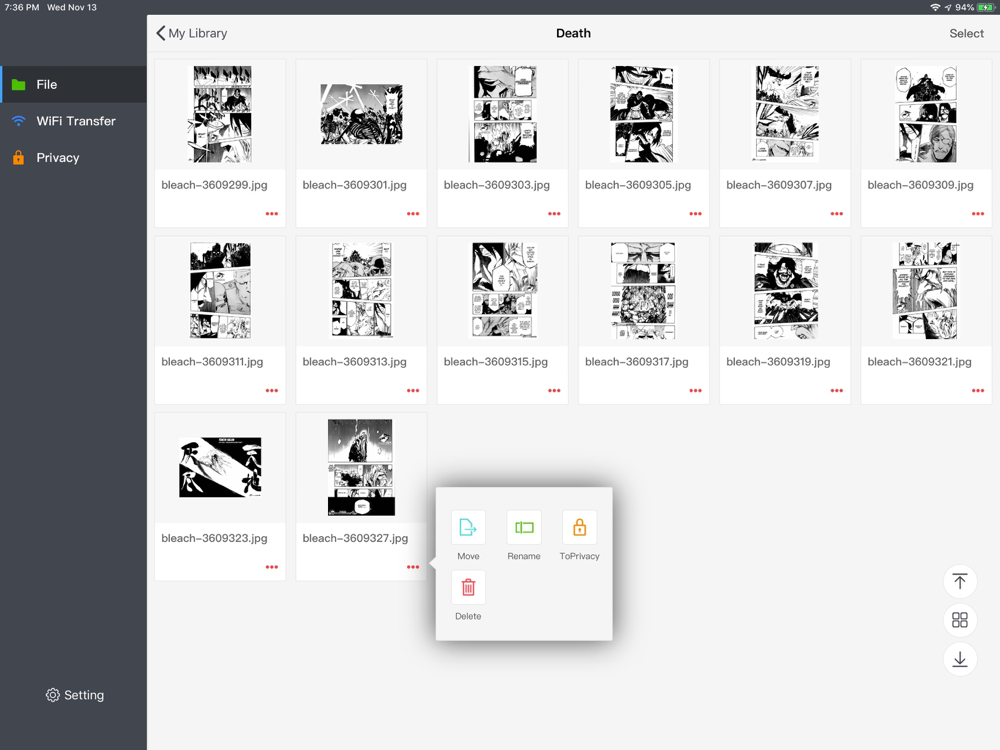This screenshot has width=1000, height=750.
Task: Open options for bleach-3609327.jpg
Action: pyautogui.click(x=413, y=567)
